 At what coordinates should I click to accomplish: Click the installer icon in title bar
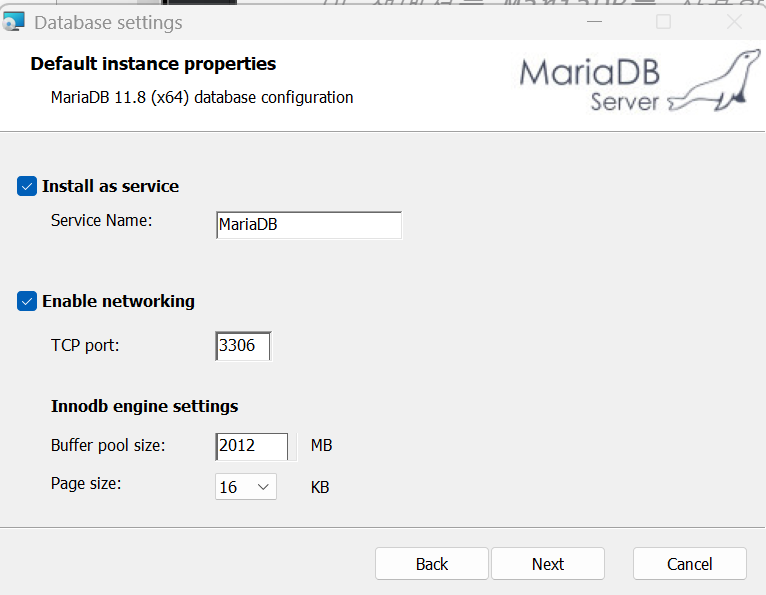[13, 22]
